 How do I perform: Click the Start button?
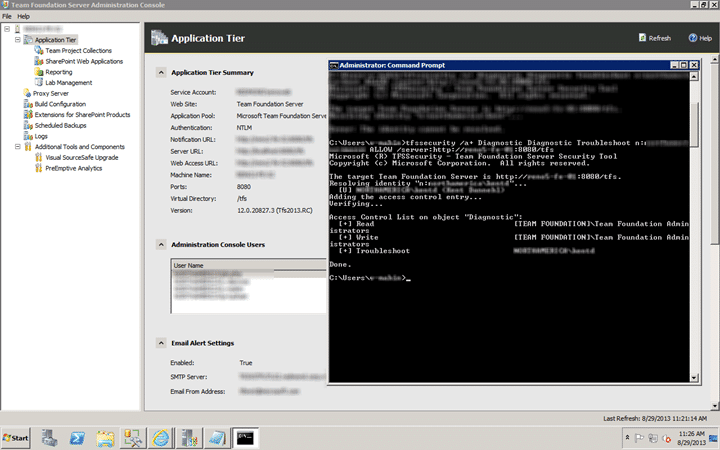pyautogui.click(x=16, y=438)
